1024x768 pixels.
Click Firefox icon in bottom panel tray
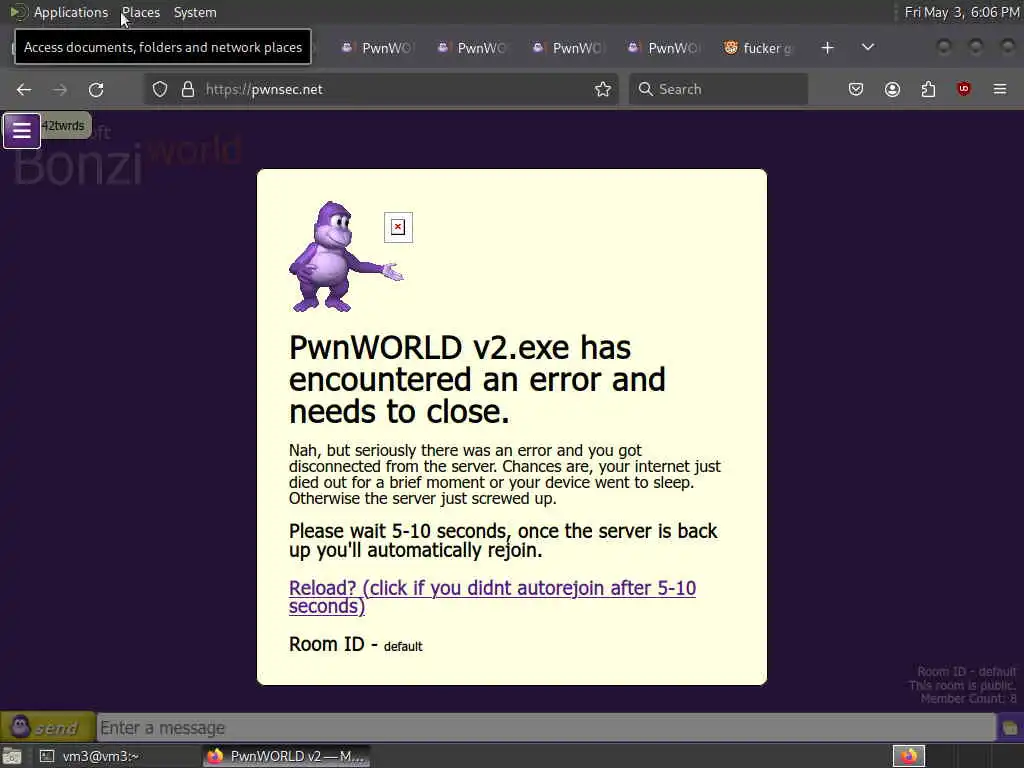tap(908, 756)
